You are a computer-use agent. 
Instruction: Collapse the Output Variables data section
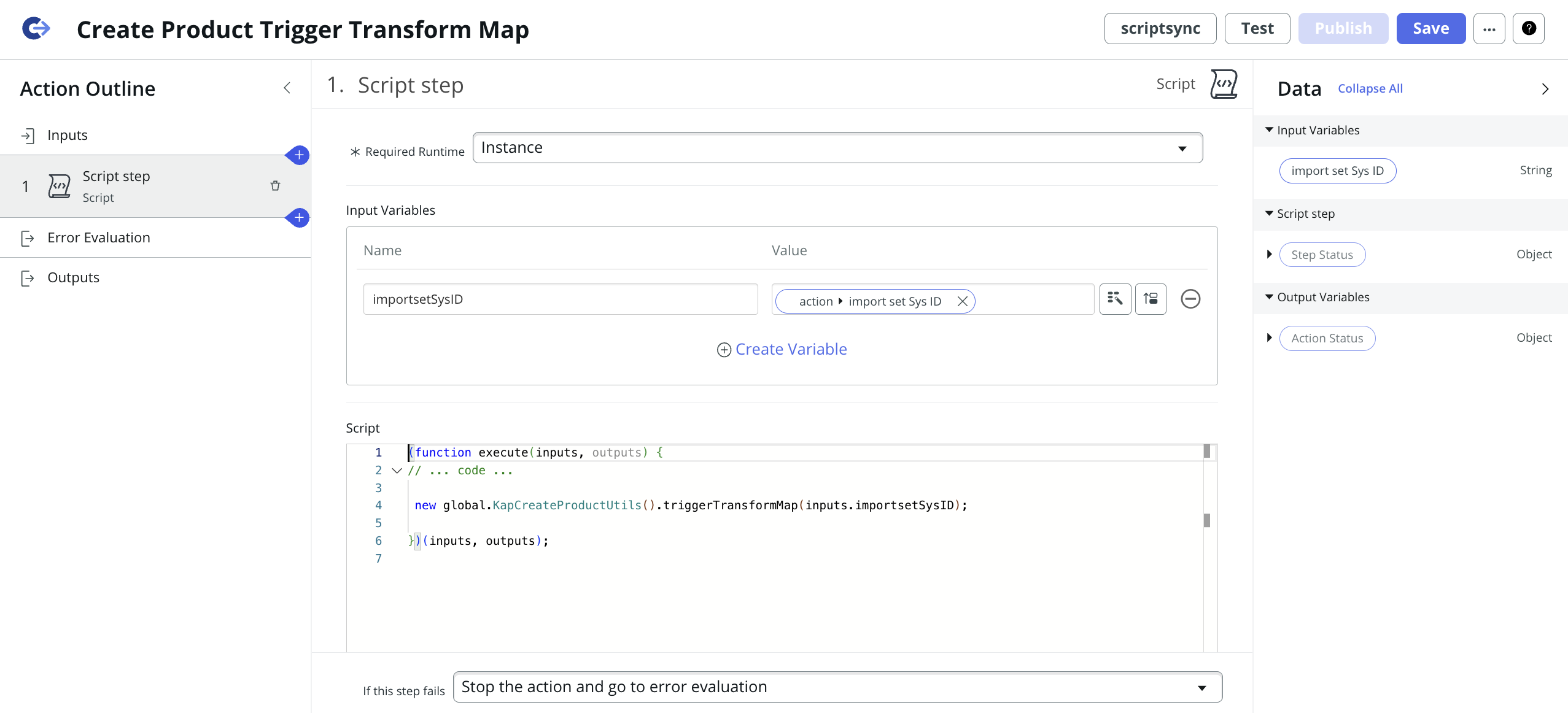tap(1269, 297)
